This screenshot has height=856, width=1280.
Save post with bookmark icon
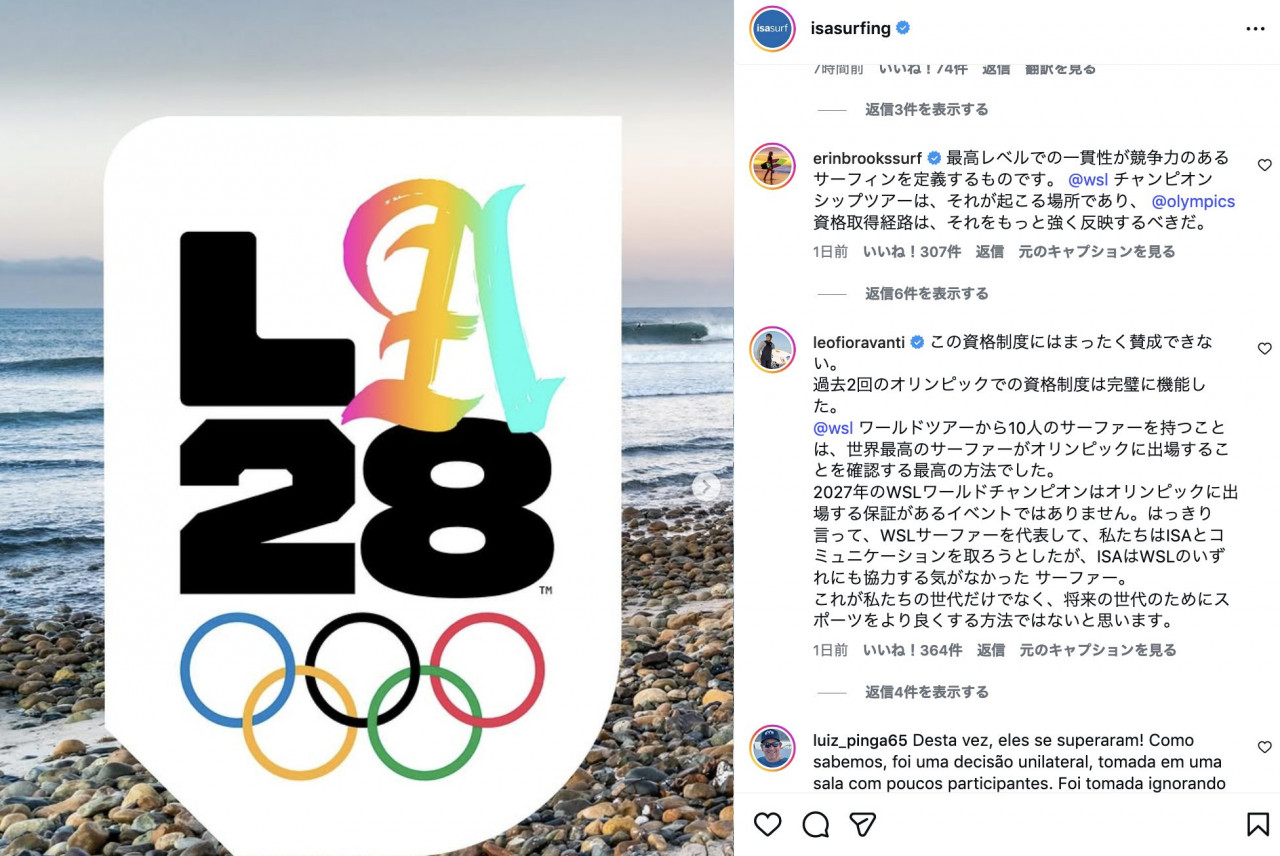pos(1257,824)
